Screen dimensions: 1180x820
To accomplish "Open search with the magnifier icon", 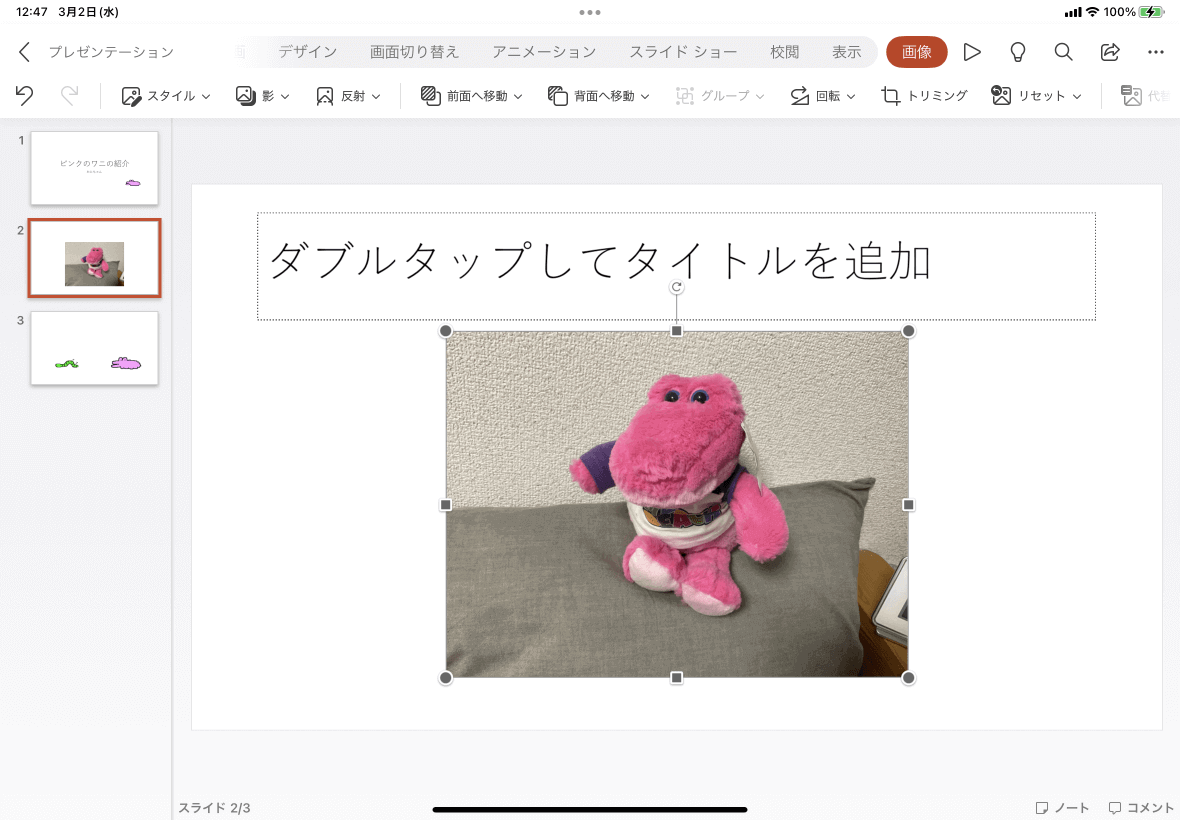I will 1063,52.
